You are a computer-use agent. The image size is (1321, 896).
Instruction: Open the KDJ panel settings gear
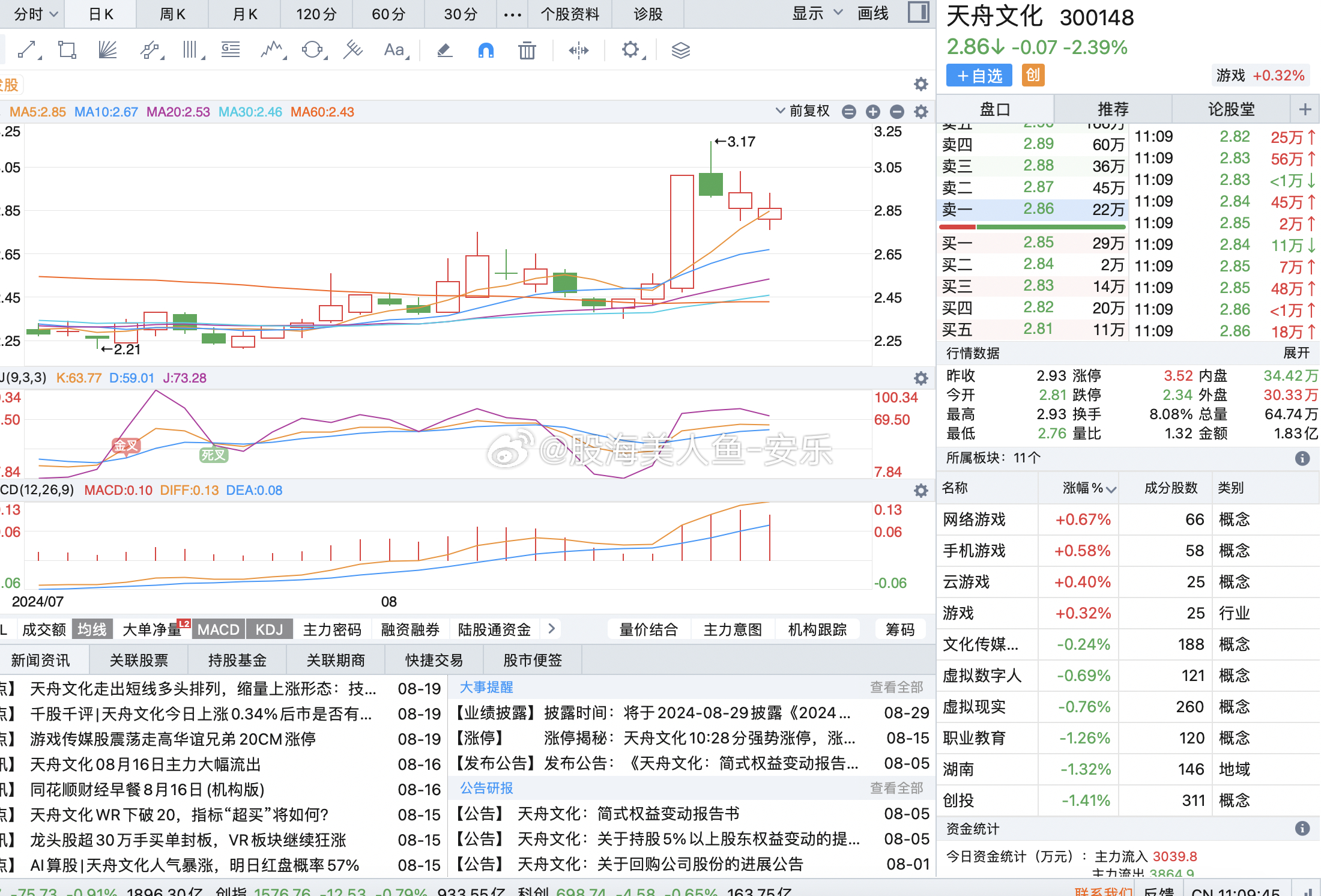coord(920,378)
